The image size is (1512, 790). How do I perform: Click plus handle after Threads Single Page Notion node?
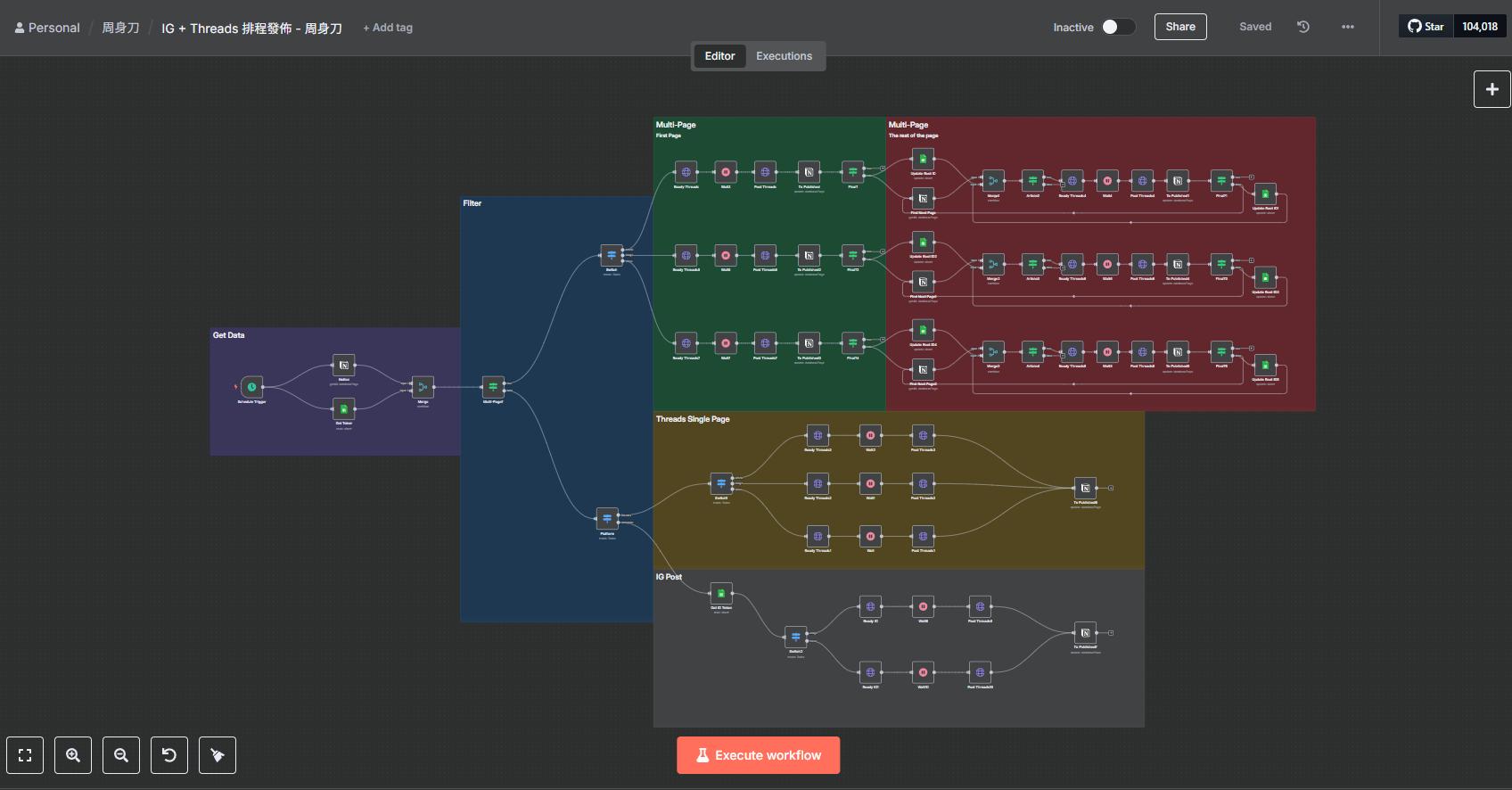point(1111,488)
